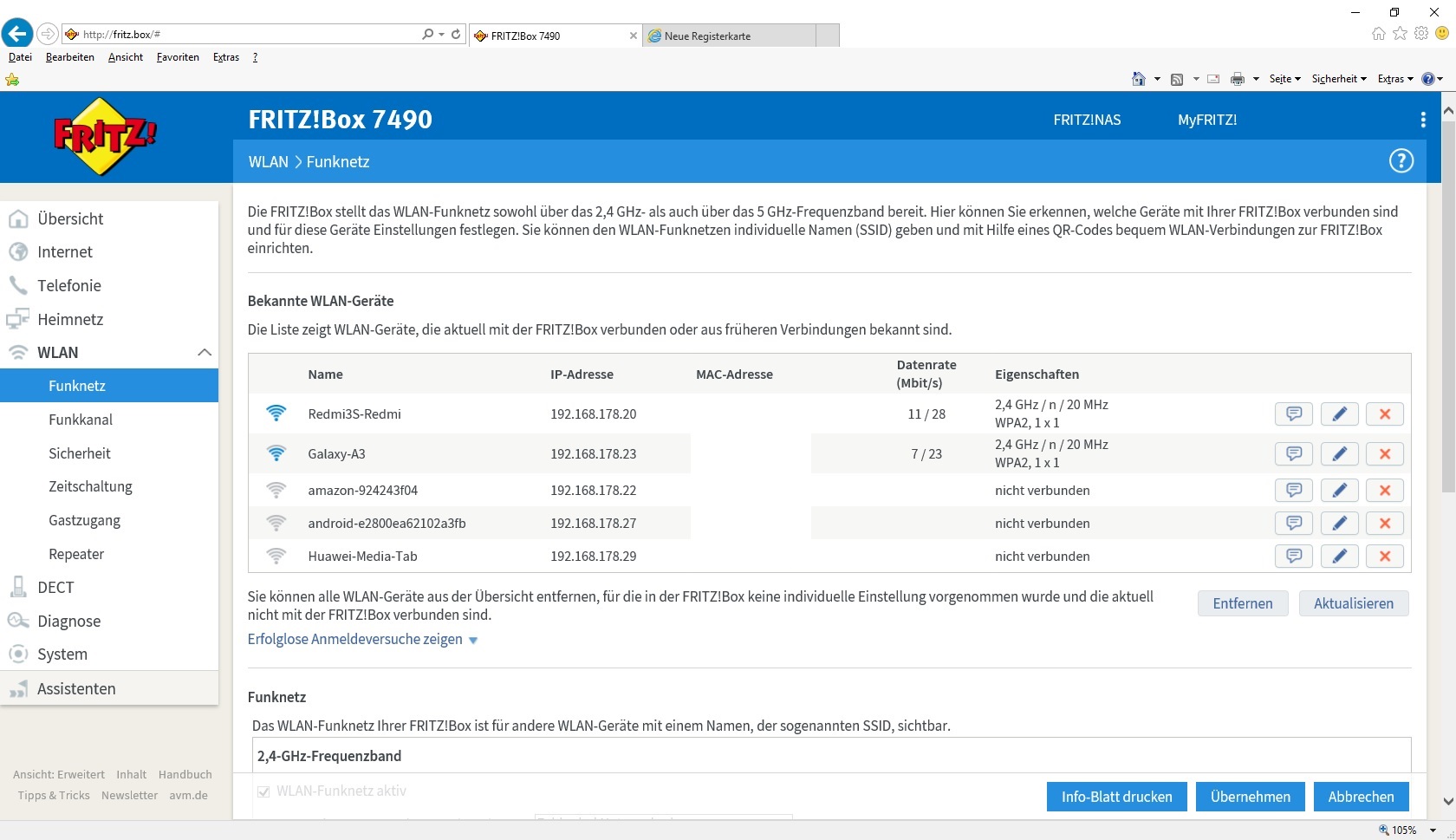This screenshot has width=1456, height=840.
Task: Open the FRITZ!NAS link
Action: click(1087, 120)
